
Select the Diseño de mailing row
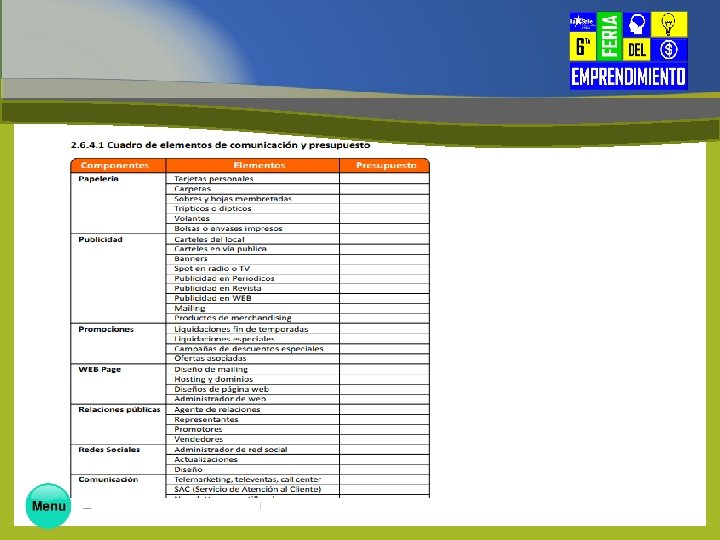(x=253, y=369)
